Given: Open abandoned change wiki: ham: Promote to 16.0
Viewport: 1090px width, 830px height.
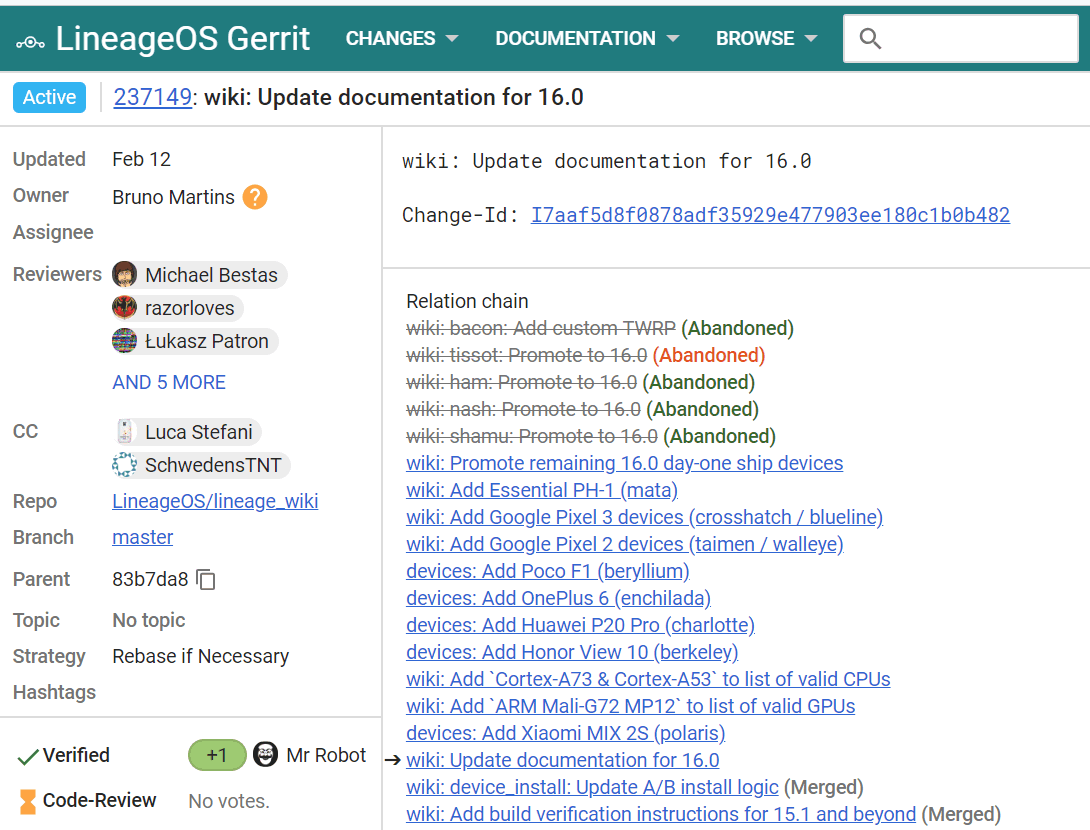Looking at the screenshot, I should pos(521,382).
